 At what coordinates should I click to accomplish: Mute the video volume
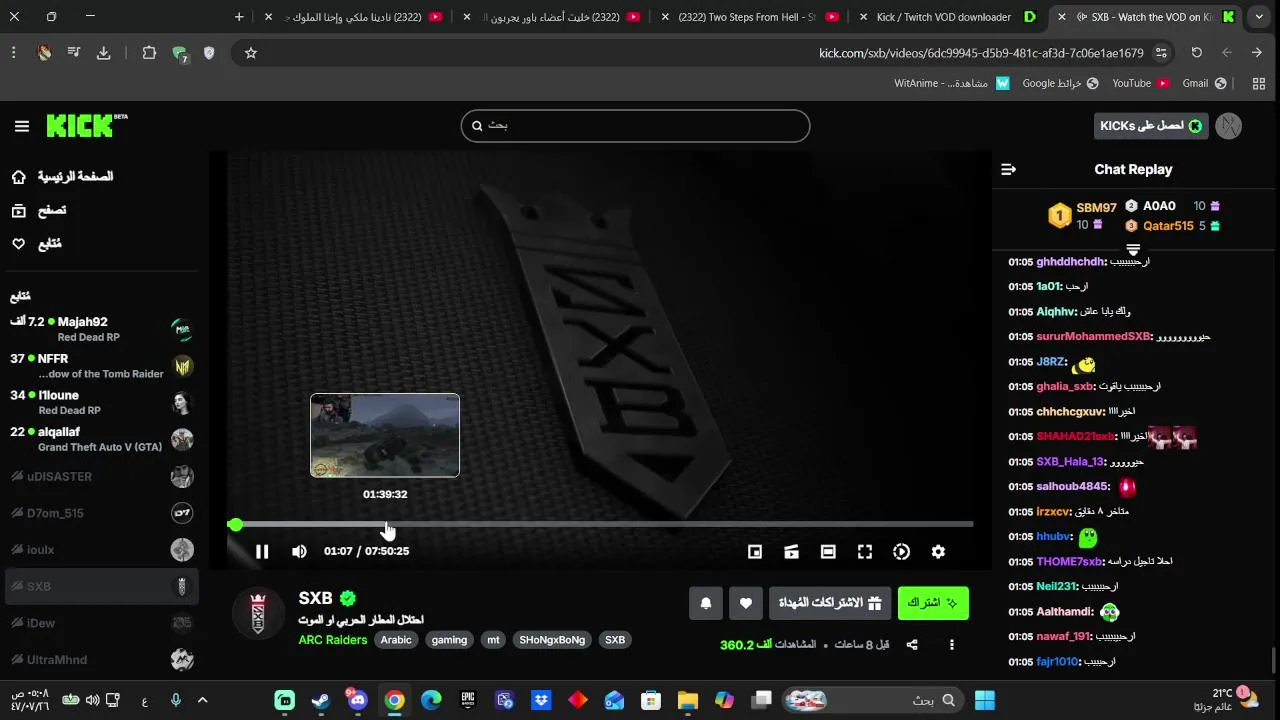[x=299, y=551]
